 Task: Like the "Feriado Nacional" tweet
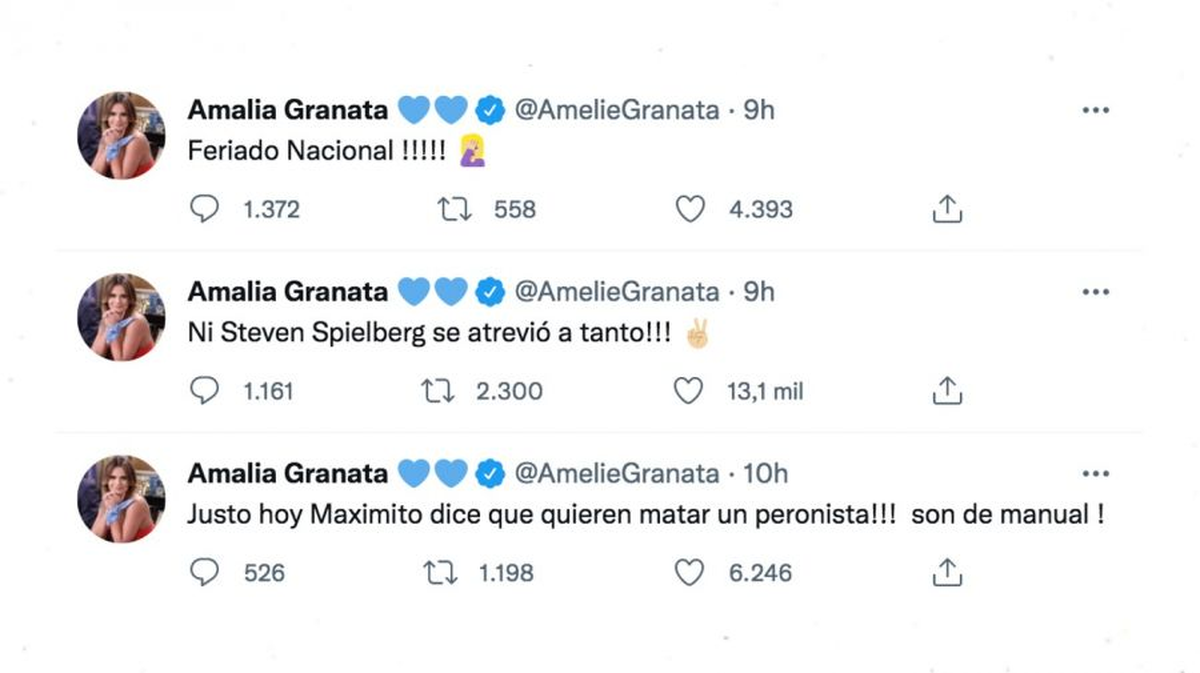tap(688, 209)
